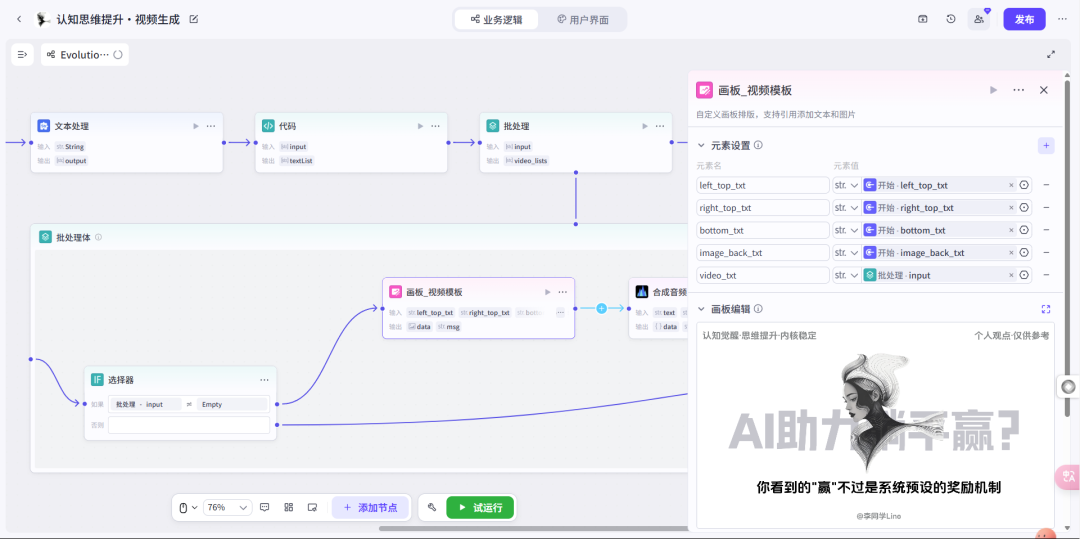Image resolution: width=1080 pixels, height=539 pixels.
Task: Open more options on 代码 node
Action: 435,126
